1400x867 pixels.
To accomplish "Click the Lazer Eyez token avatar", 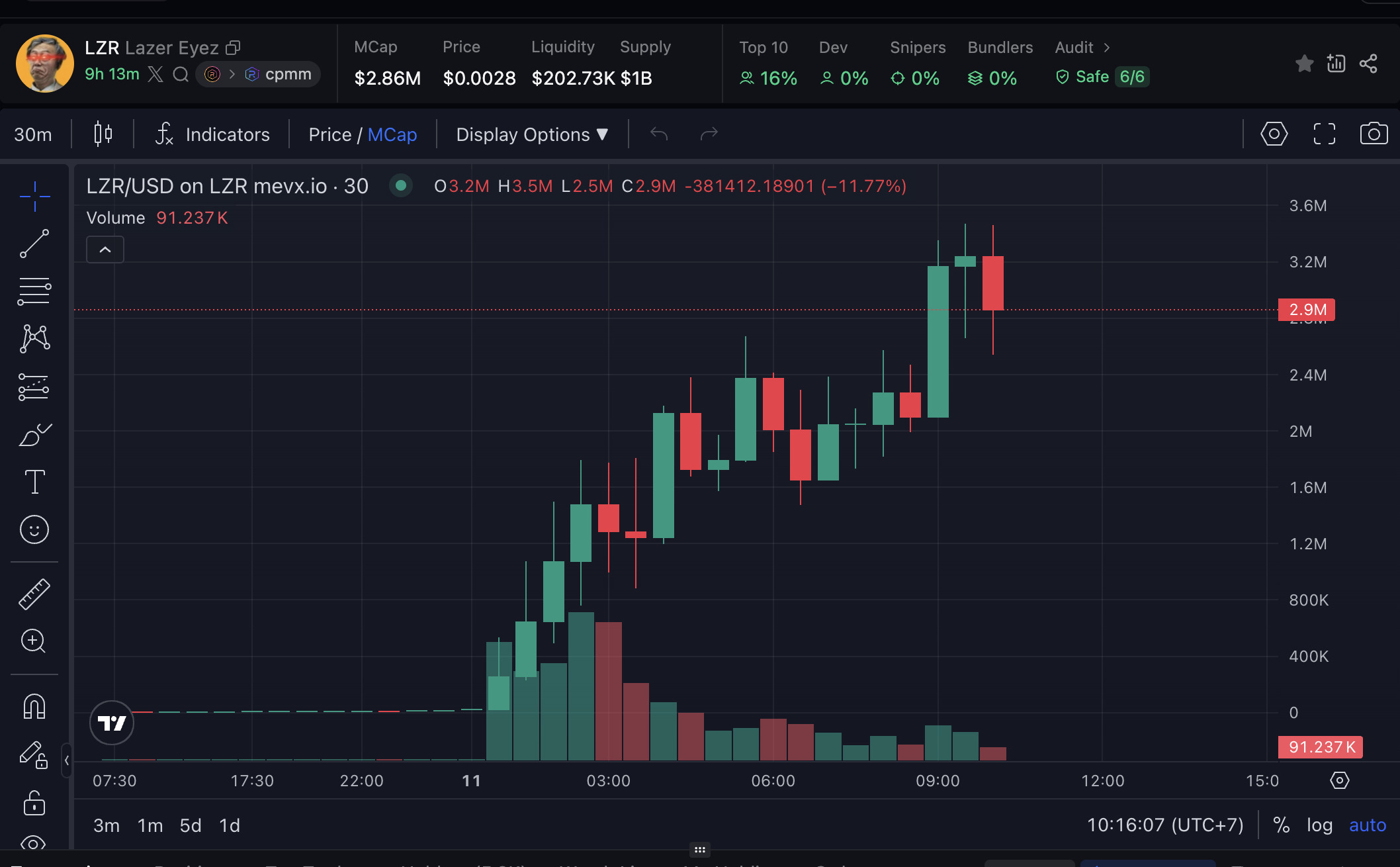I will (45, 64).
